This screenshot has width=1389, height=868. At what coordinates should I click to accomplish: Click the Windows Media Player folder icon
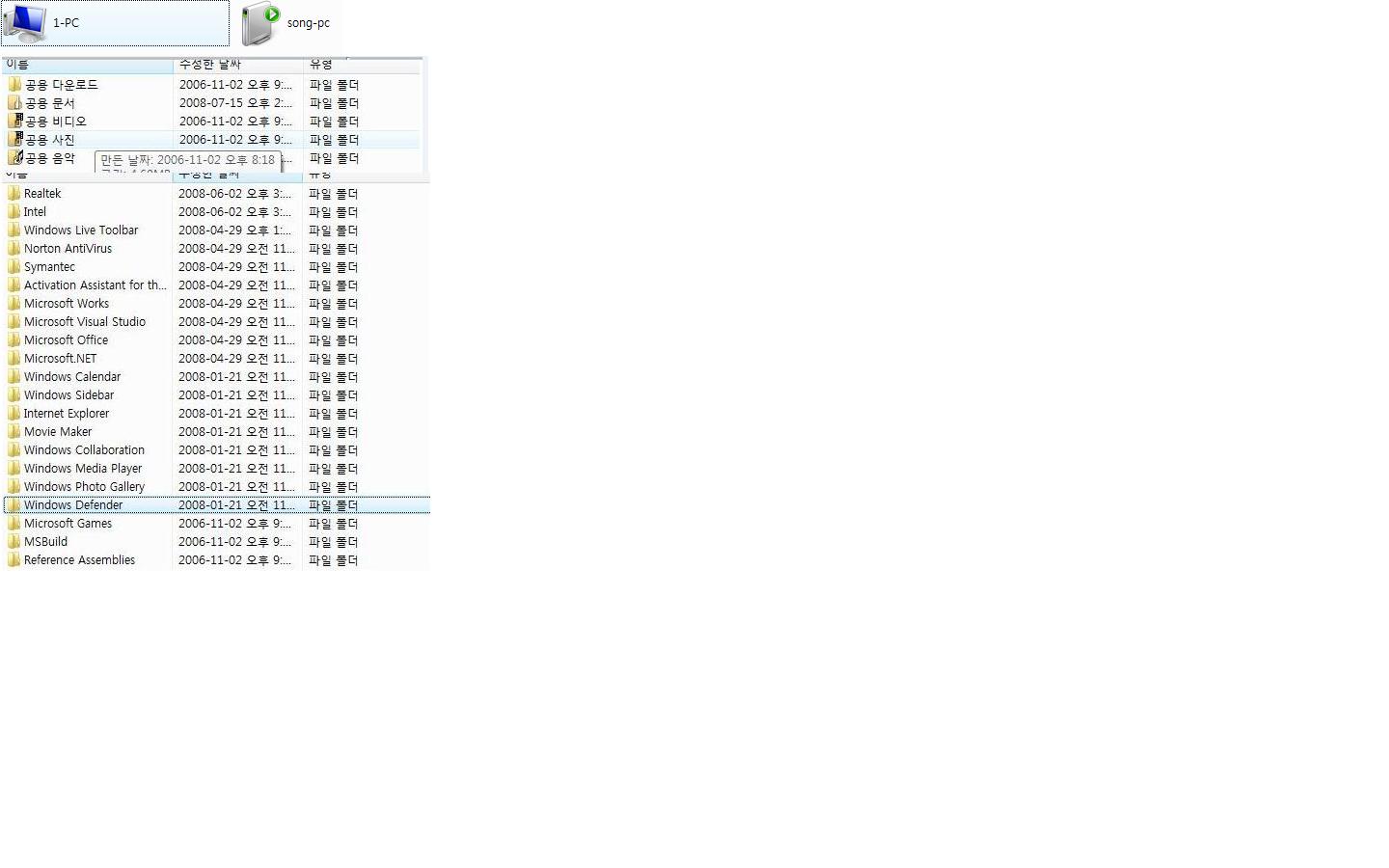14,469
